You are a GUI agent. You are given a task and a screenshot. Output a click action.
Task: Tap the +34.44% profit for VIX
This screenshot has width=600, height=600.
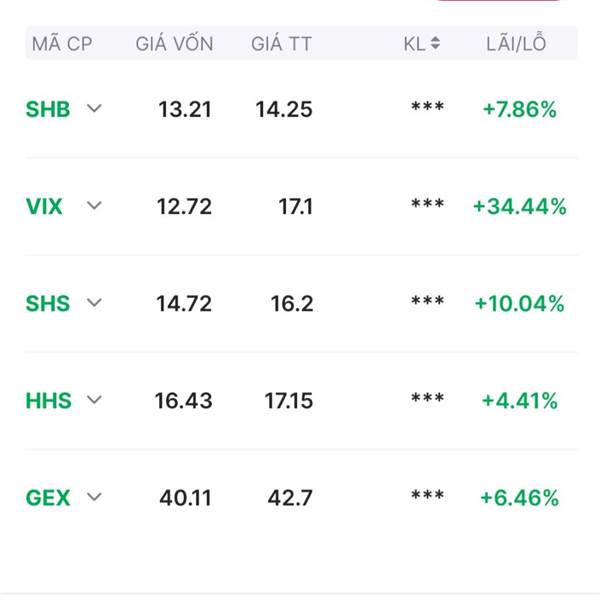click(520, 207)
